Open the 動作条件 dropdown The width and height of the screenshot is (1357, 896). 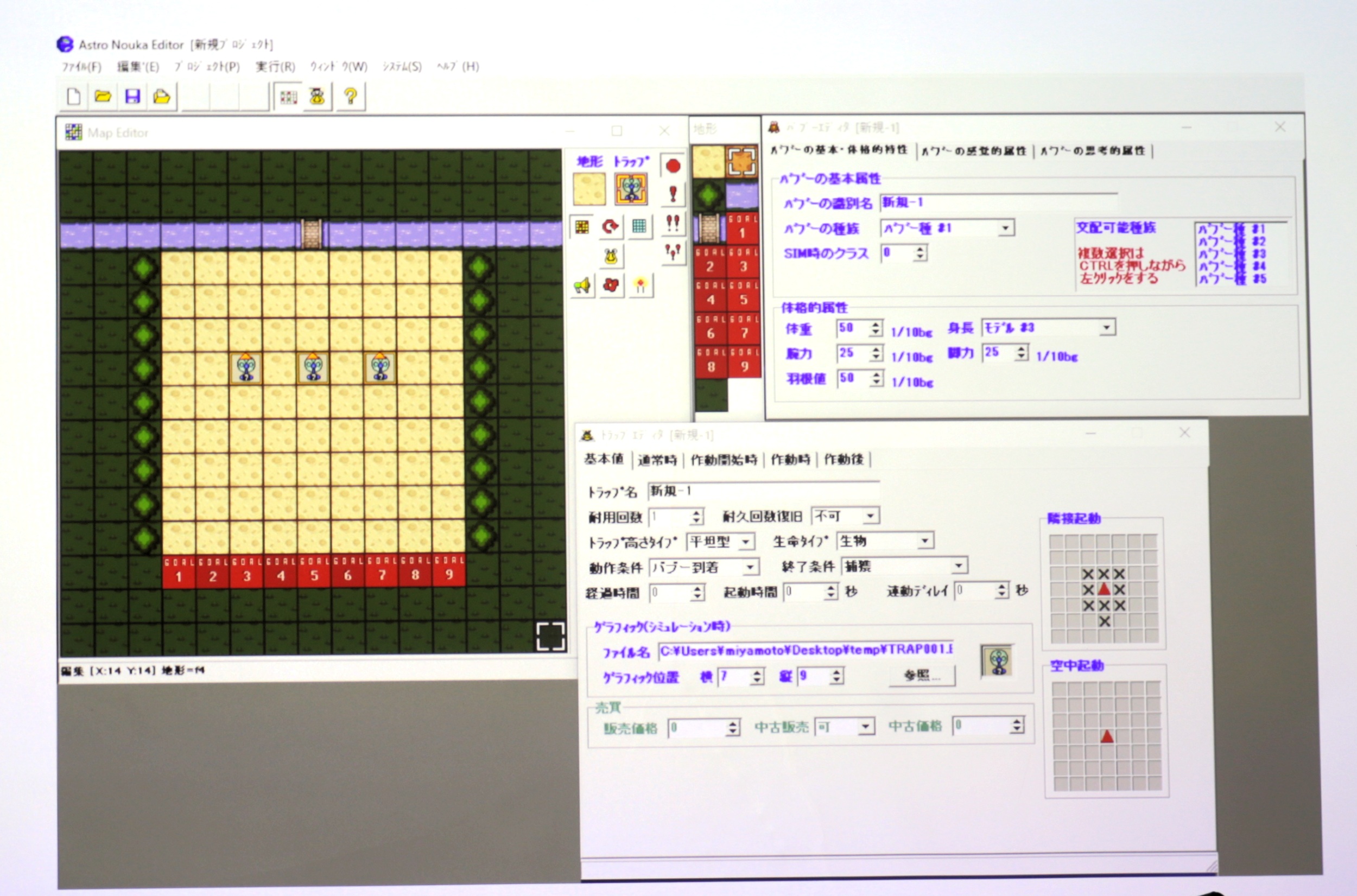[750, 568]
